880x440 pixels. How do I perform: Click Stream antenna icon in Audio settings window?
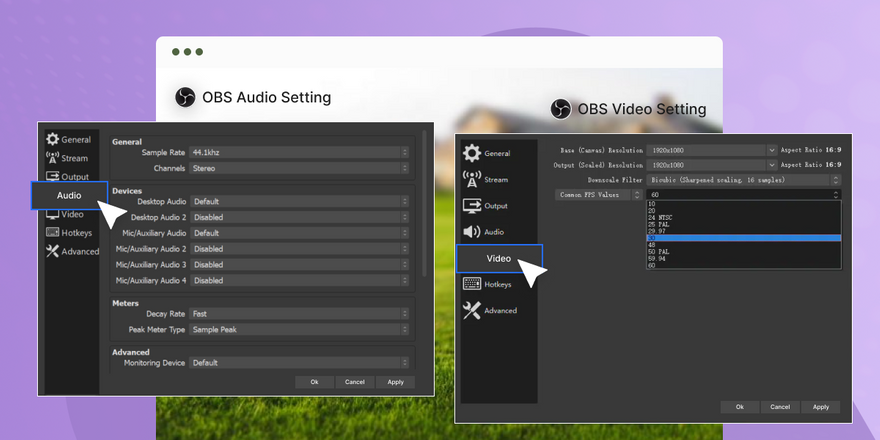pos(53,158)
